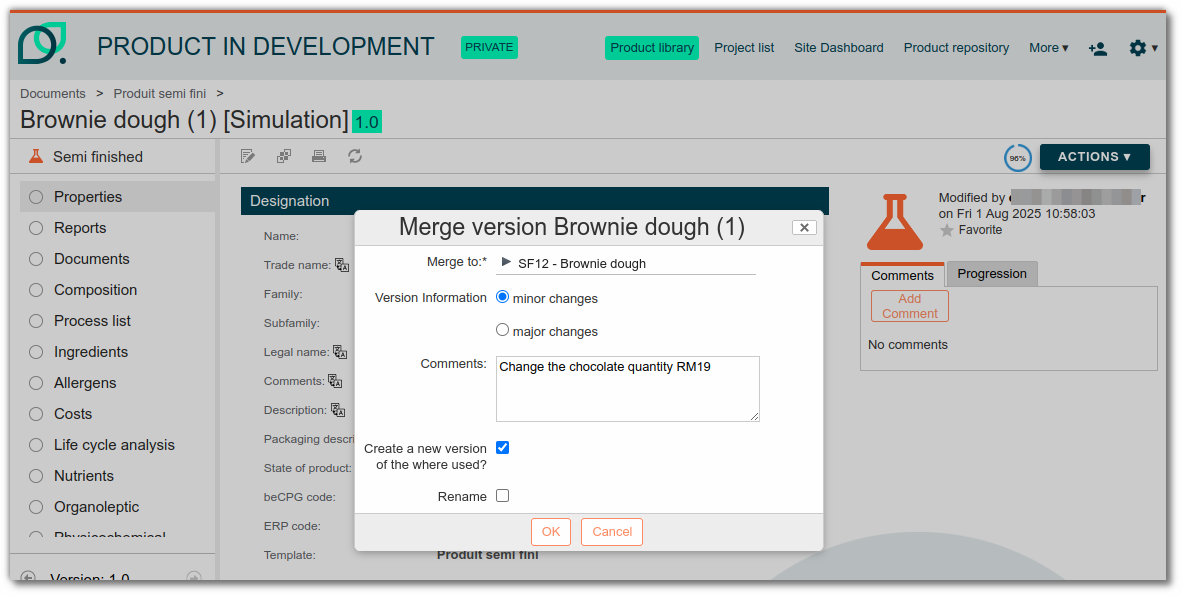Viewport: 1182px width, 596px height.
Task: Follow the Produit semi fini breadcrumb link
Action: pyautogui.click(x=159, y=93)
